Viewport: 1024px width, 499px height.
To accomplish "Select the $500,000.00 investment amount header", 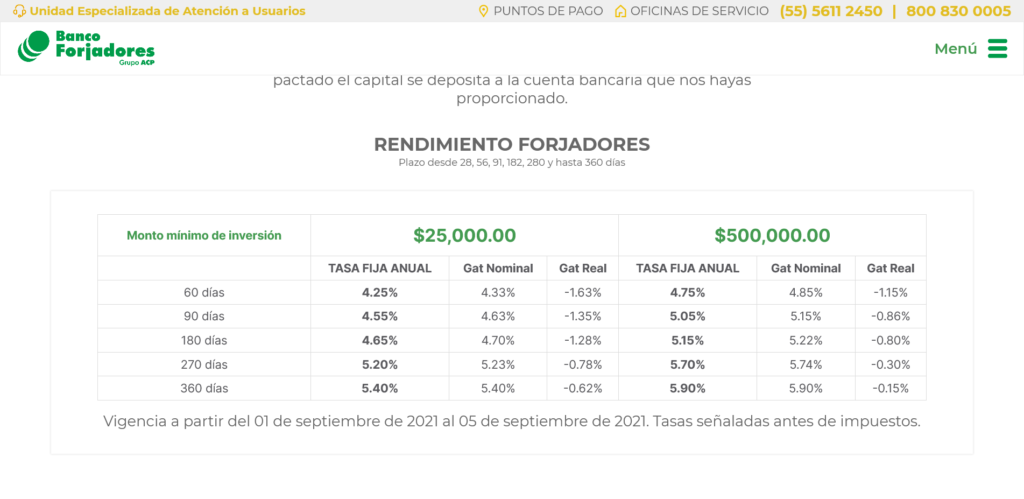I will click(x=772, y=235).
